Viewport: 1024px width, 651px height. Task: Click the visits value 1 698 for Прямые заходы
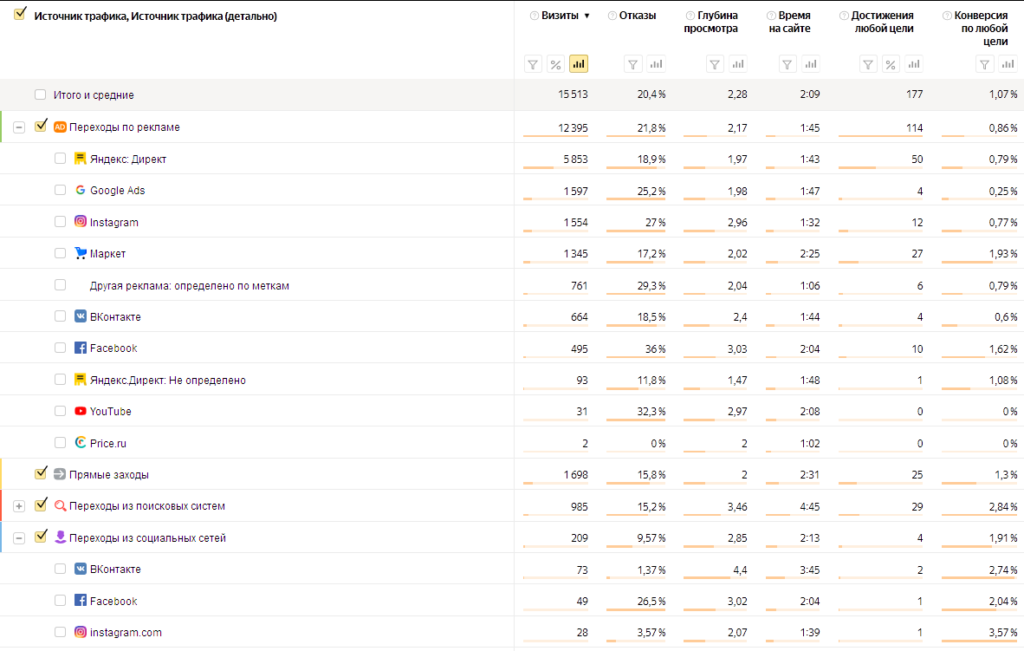576,475
